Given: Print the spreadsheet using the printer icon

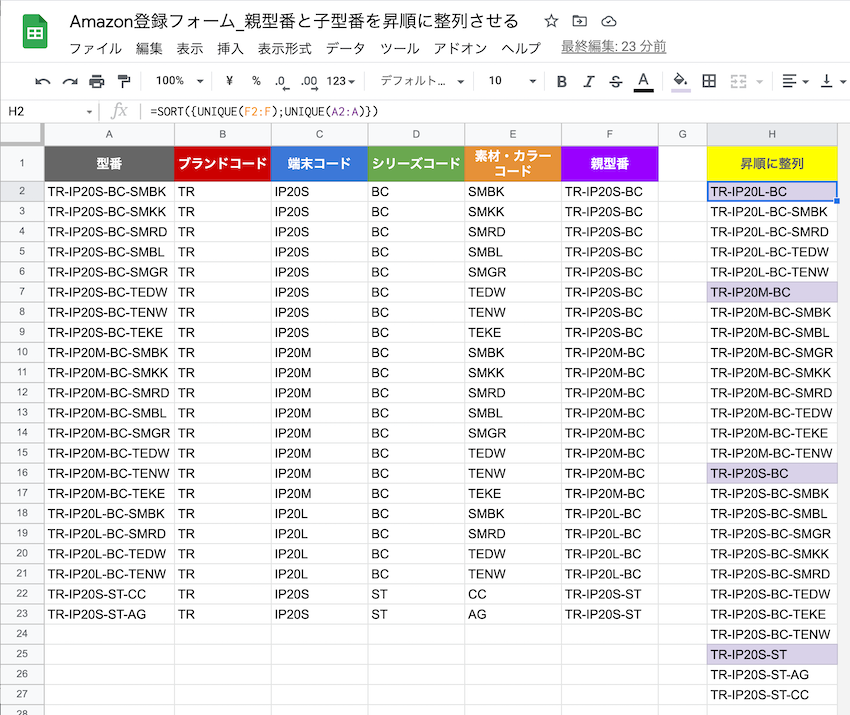Looking at the screenshot, I should pos(96,81).
